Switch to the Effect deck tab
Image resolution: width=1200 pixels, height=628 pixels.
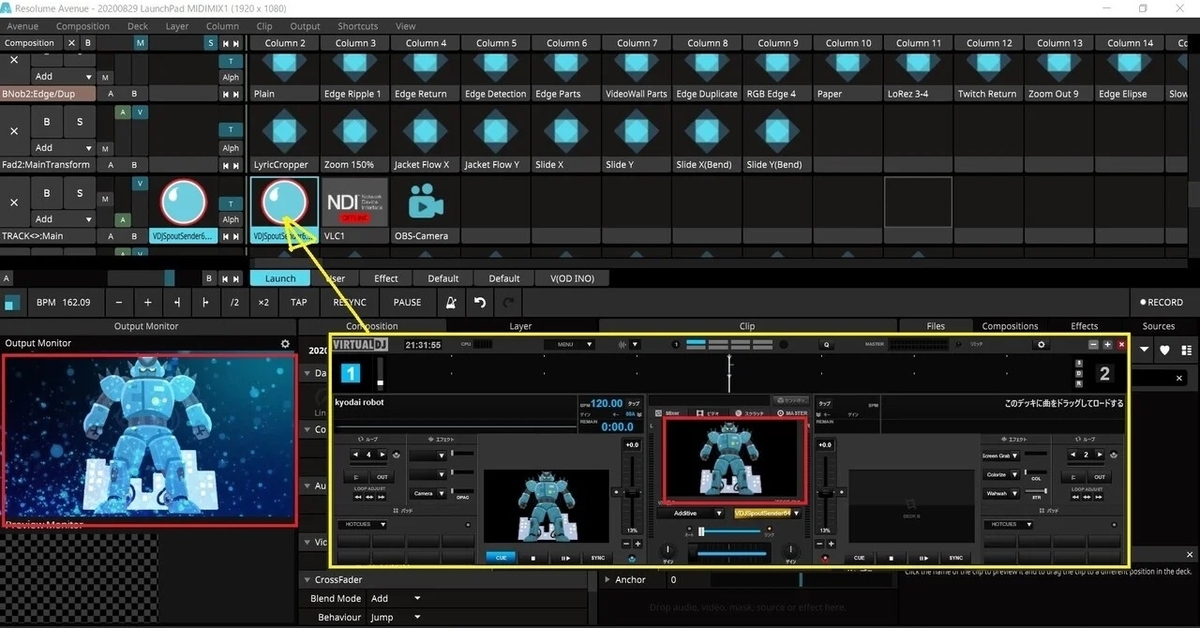[386, 278]
